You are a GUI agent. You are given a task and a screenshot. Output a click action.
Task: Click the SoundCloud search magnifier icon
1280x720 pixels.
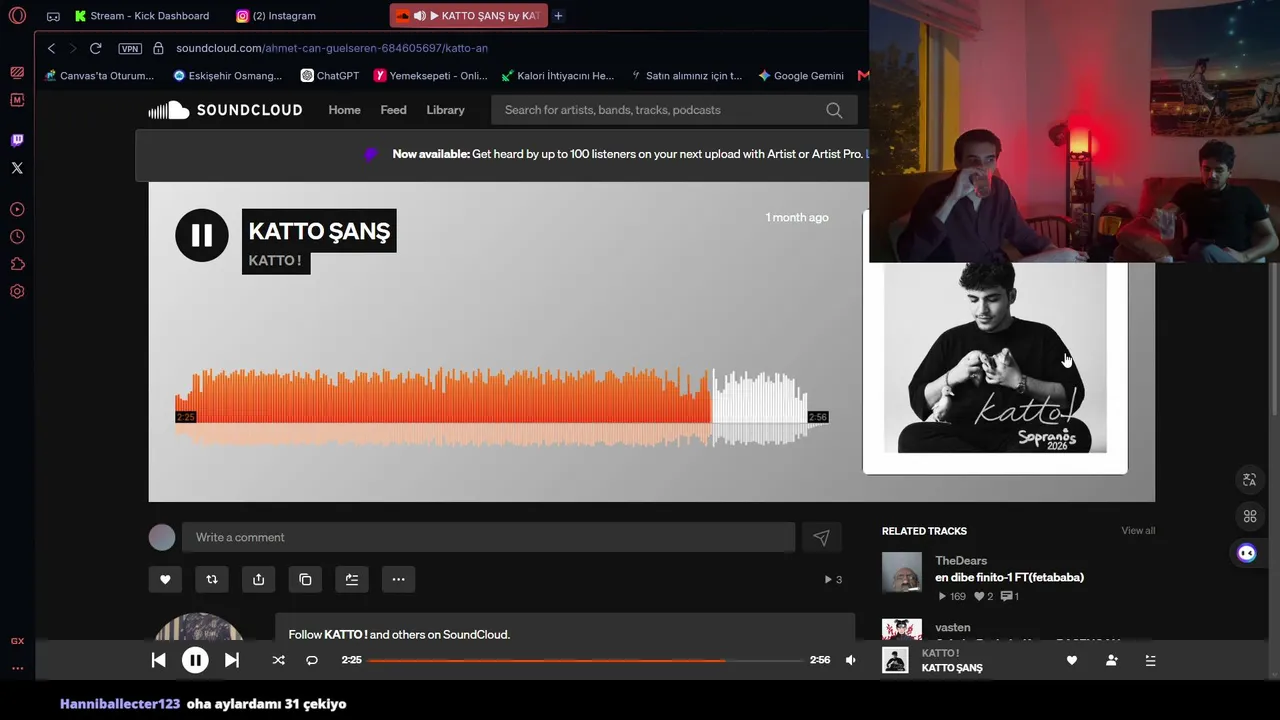(x=834, y=110)
